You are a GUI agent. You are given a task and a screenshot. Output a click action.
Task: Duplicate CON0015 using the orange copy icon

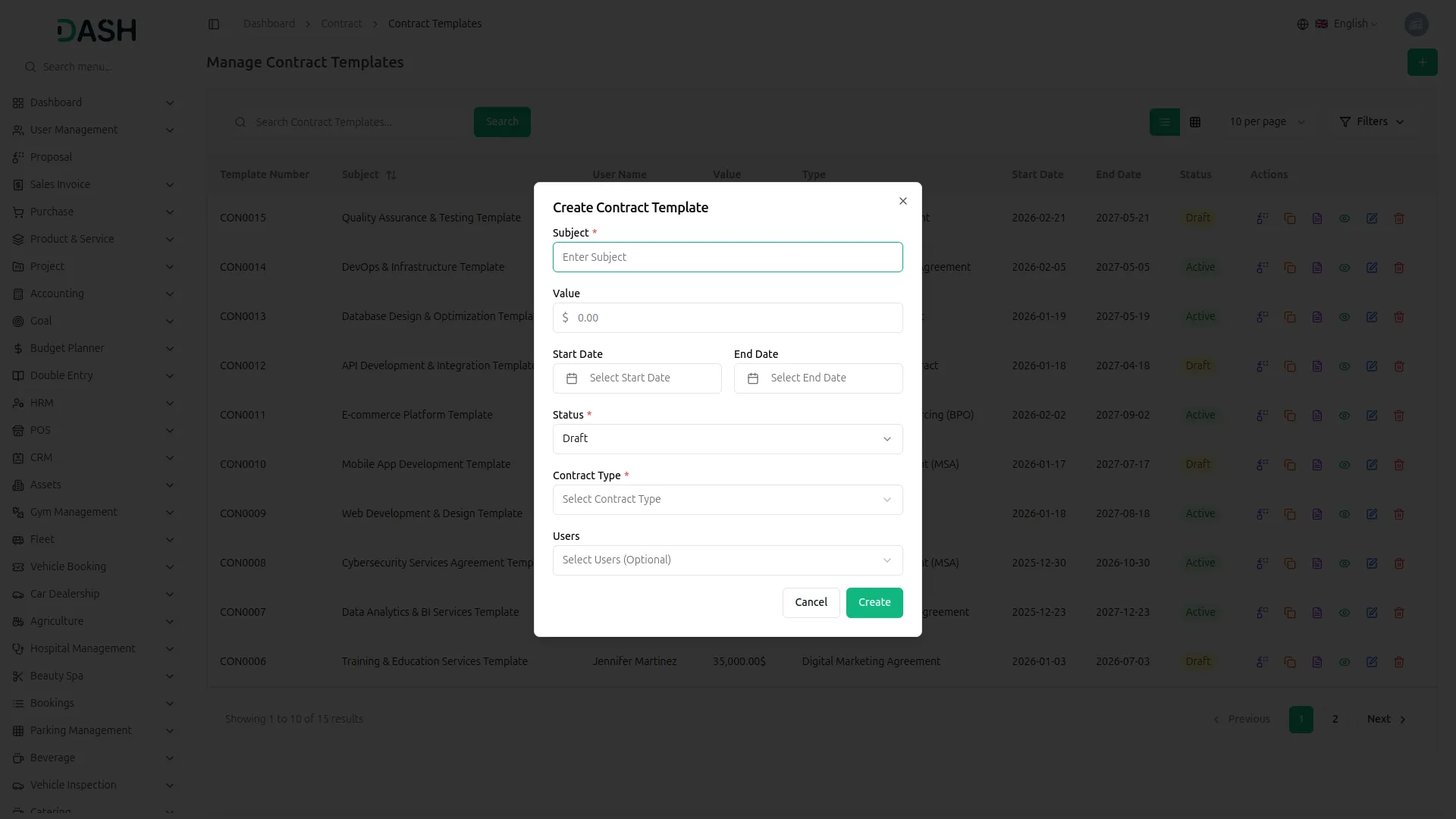pos(1290,218)
